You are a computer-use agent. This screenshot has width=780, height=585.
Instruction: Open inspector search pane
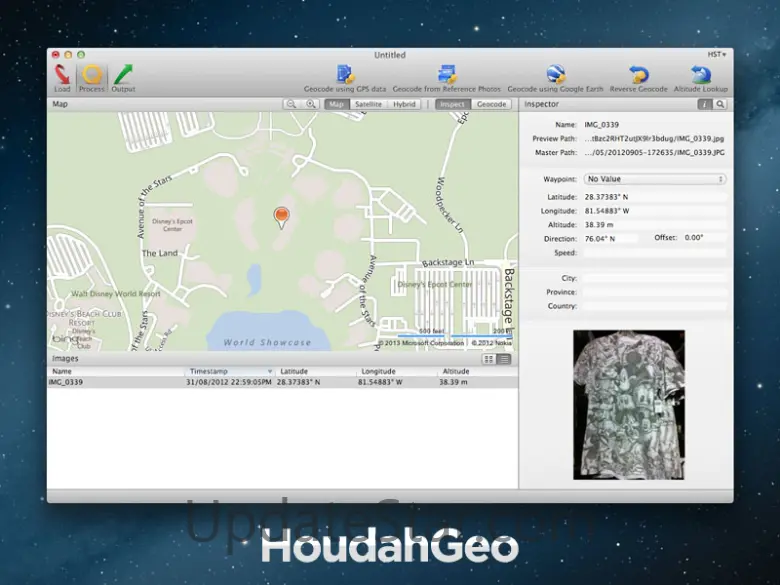[x=720, y=104]
